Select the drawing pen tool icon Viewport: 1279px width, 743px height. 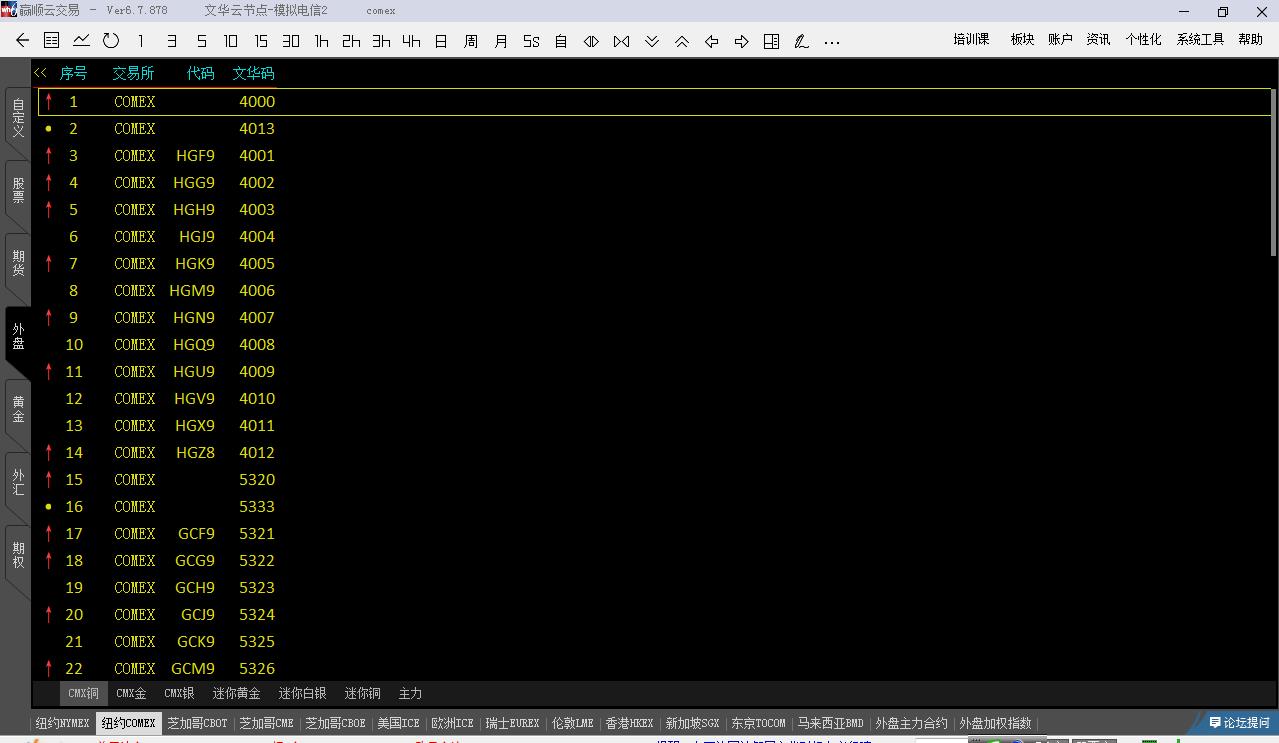[801, 41]
